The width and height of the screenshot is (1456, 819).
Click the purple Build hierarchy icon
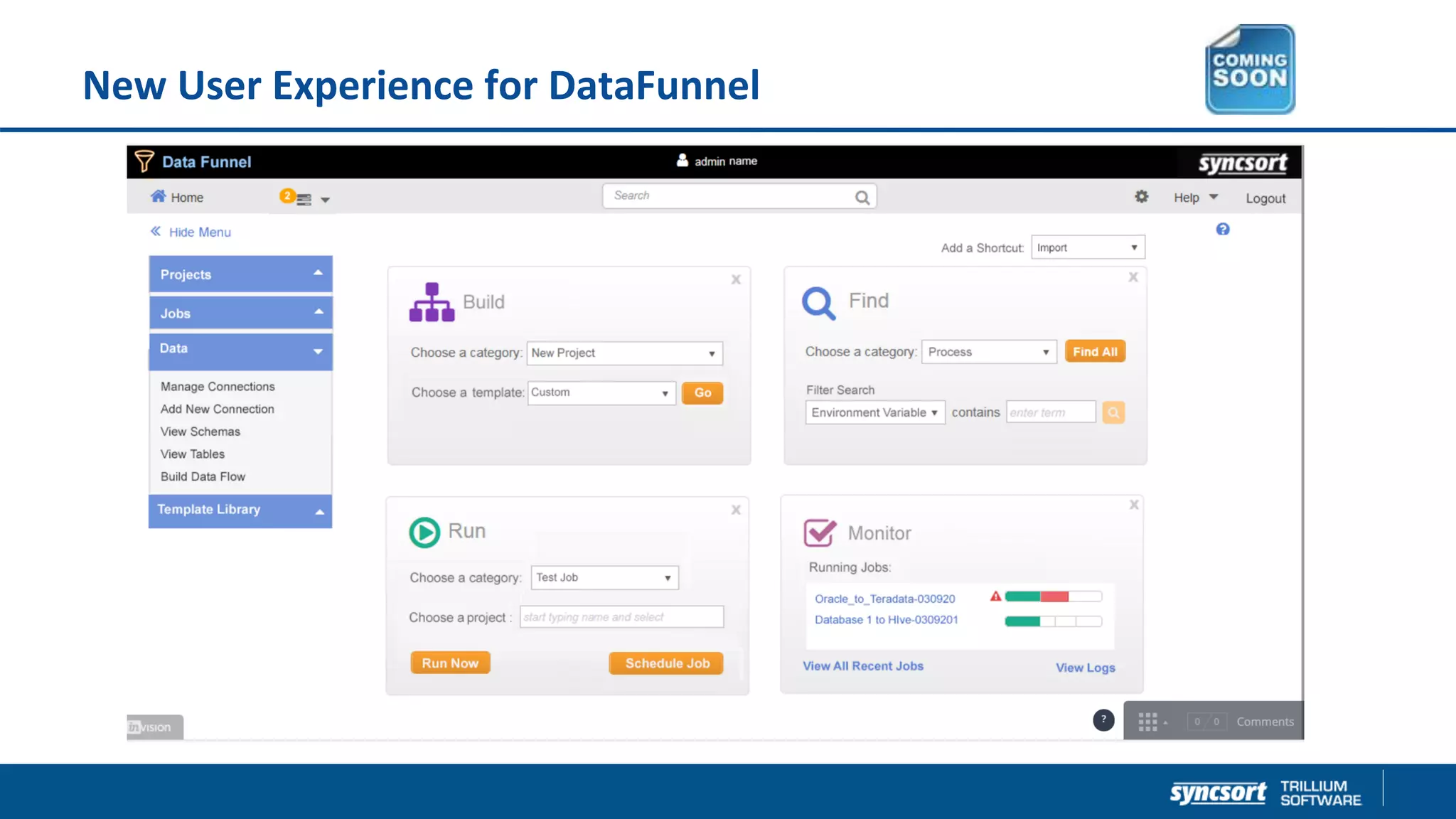tap(432, 302)
